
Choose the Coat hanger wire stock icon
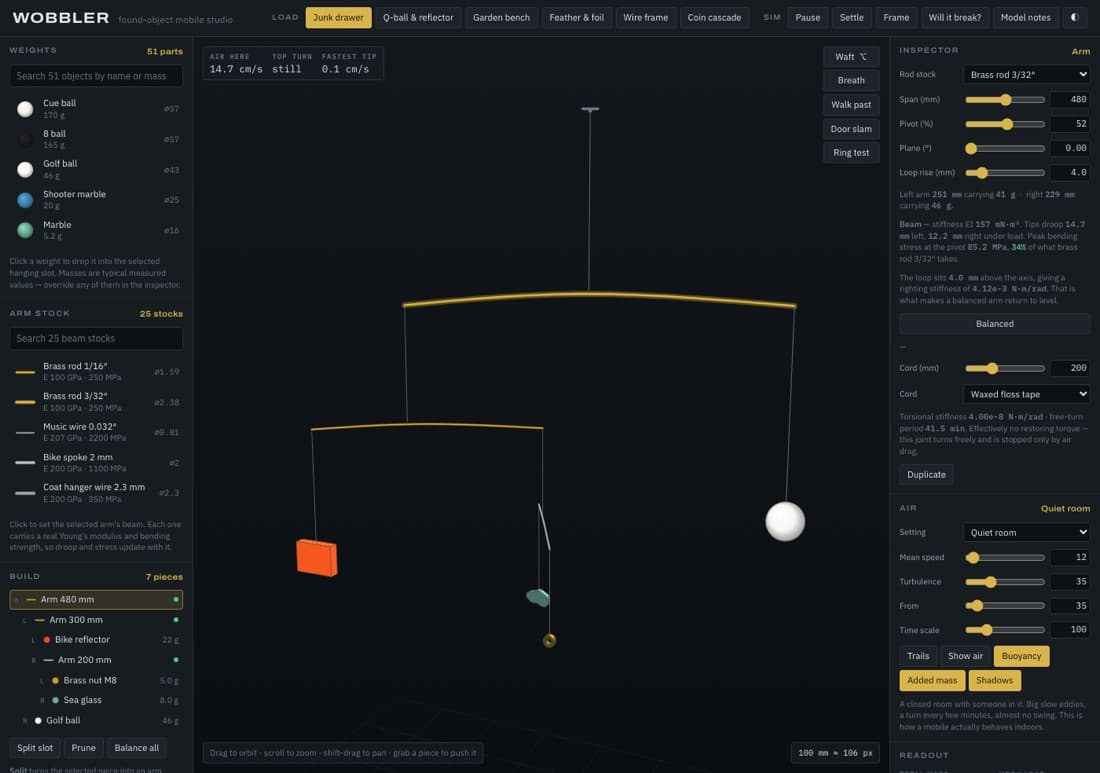pyautogui.click(x=25, y=493)
